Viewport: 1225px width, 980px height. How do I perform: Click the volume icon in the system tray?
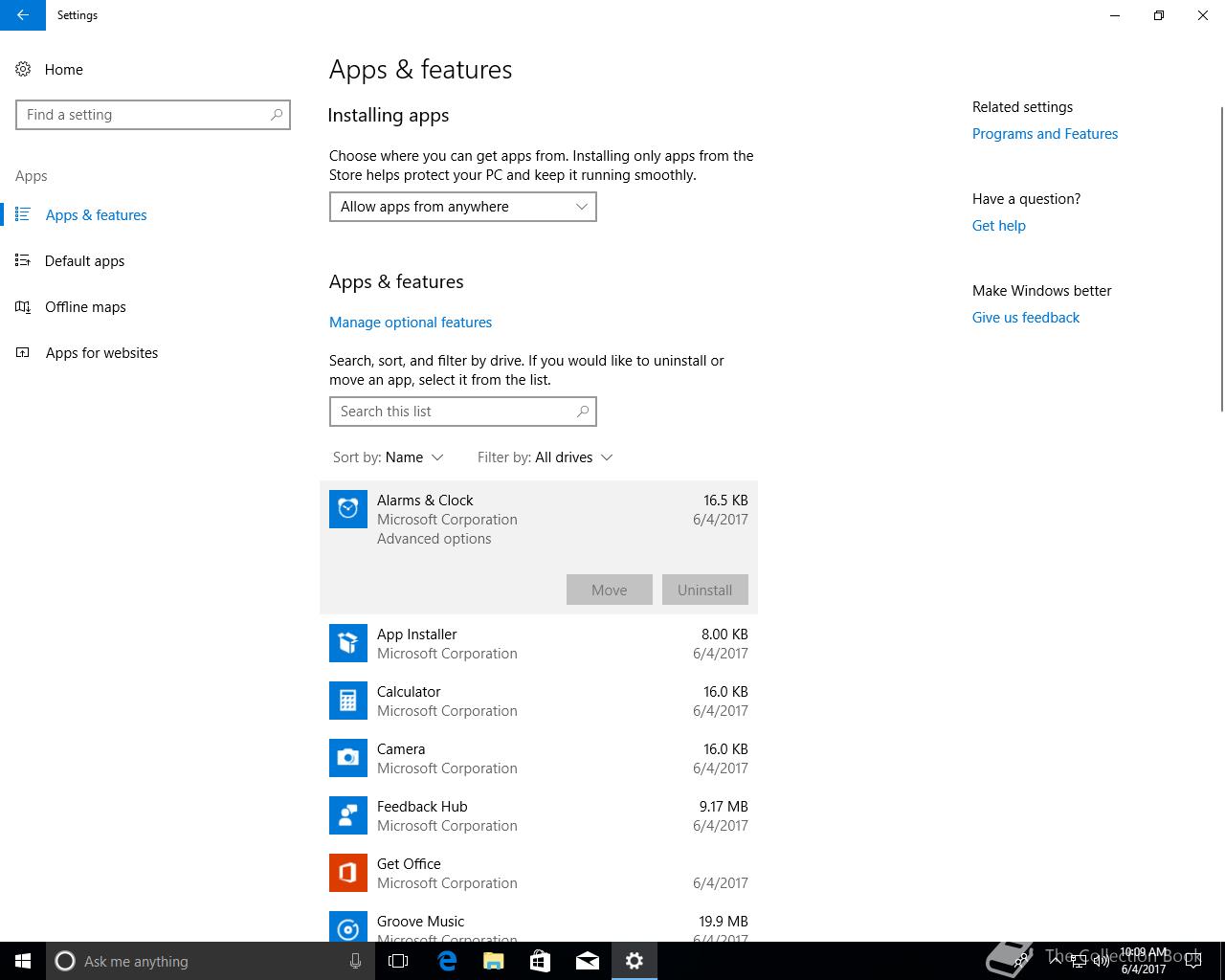point(1102,961)
